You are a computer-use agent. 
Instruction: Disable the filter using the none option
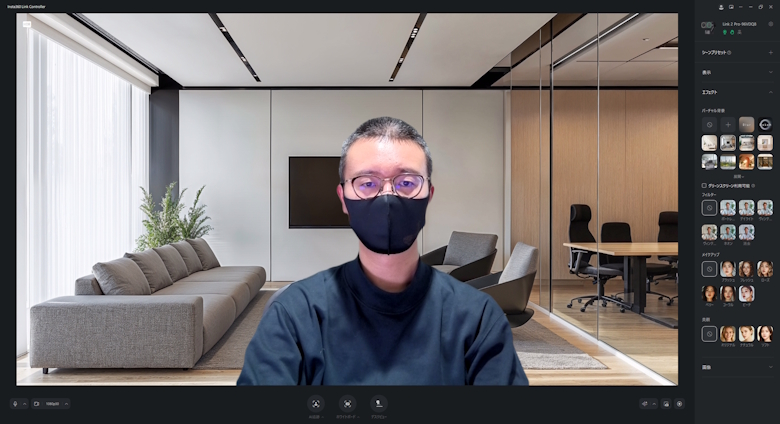click(709, 208)
